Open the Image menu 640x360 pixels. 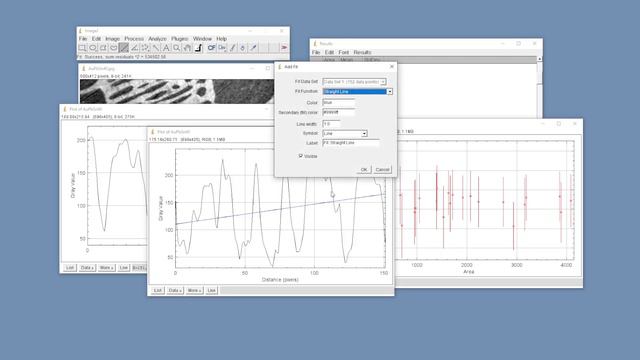pos(113,39)
